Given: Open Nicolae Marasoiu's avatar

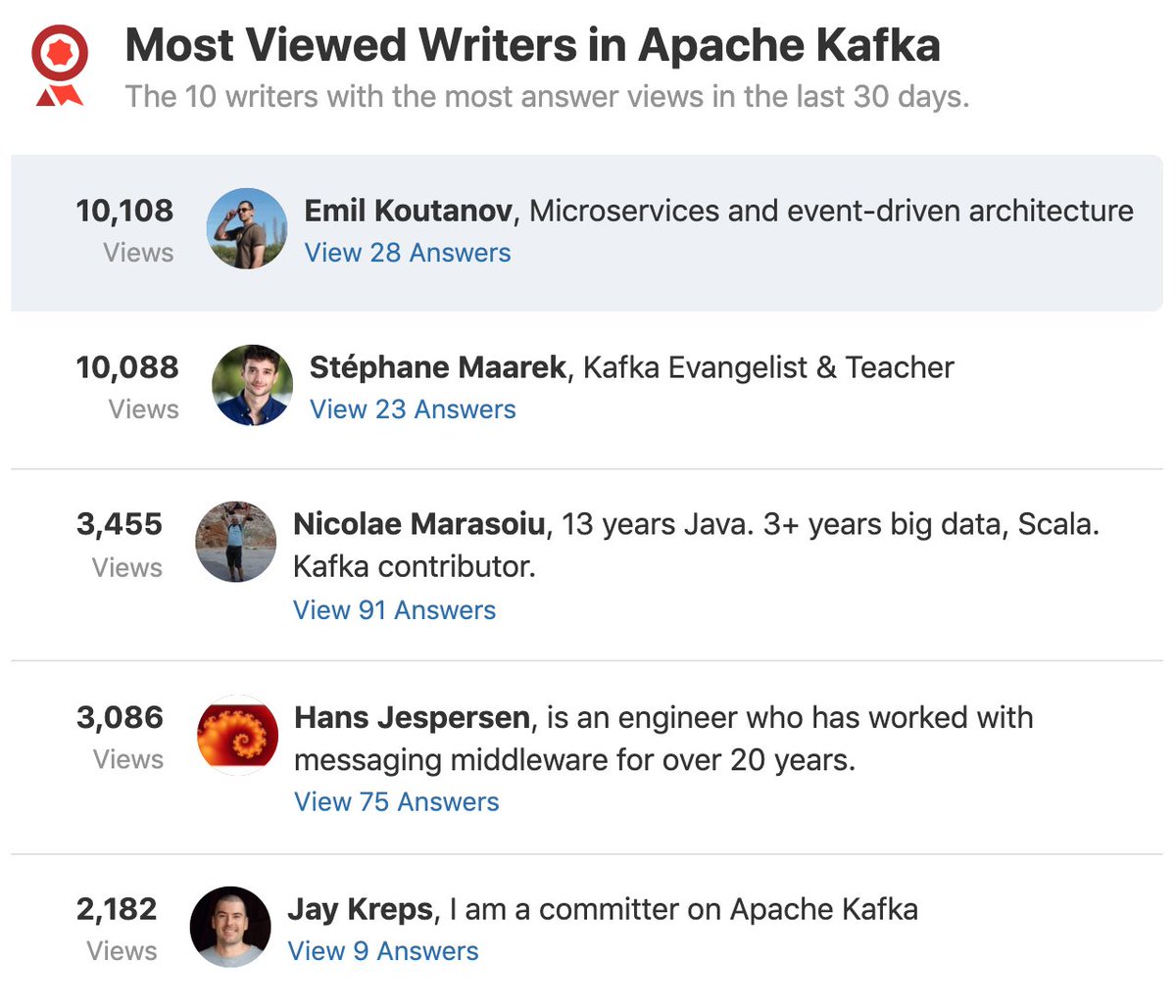Looking at the screenshot, I should [236, 542].
